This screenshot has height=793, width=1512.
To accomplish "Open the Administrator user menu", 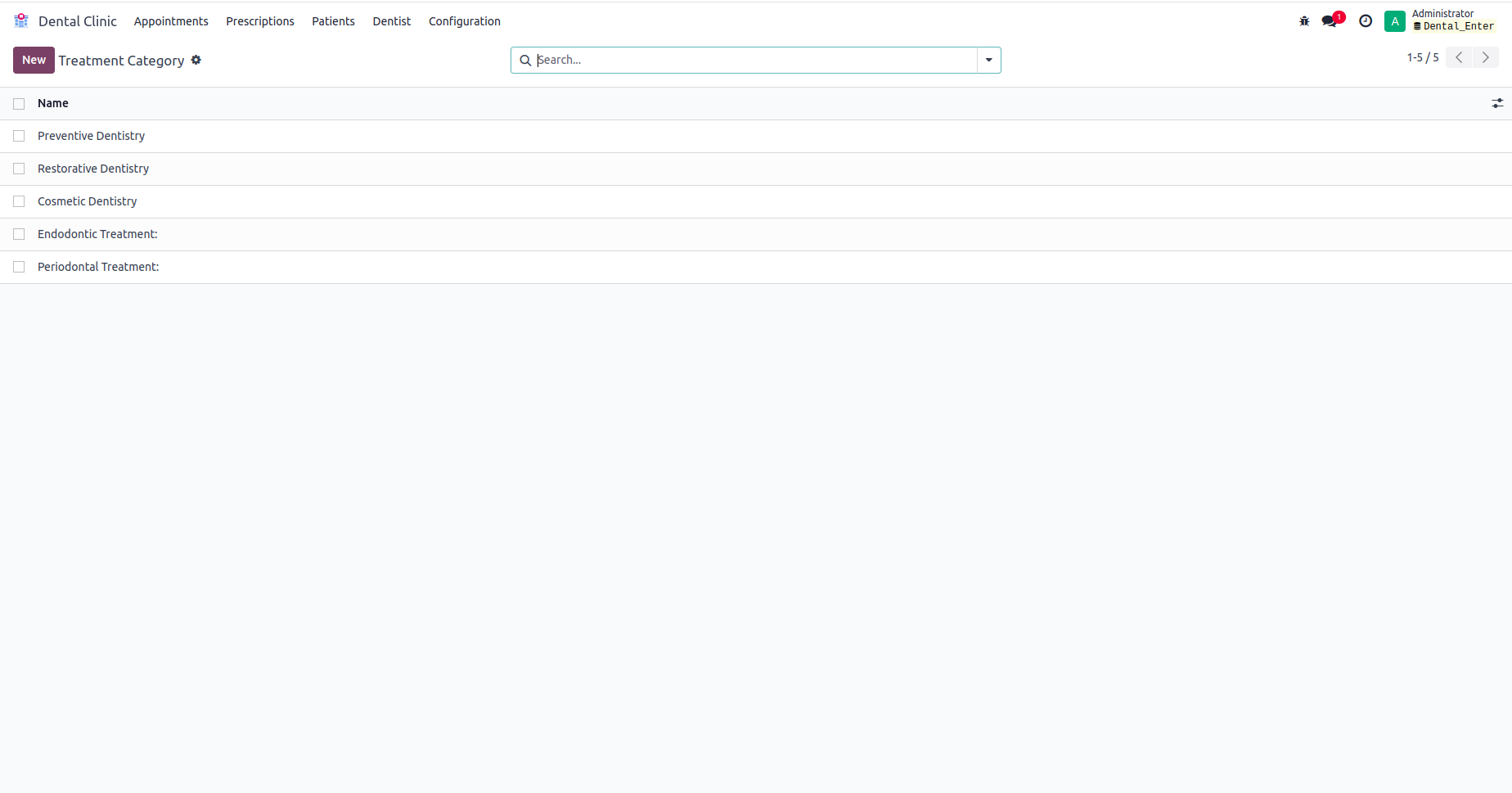I will (1442, 20).
